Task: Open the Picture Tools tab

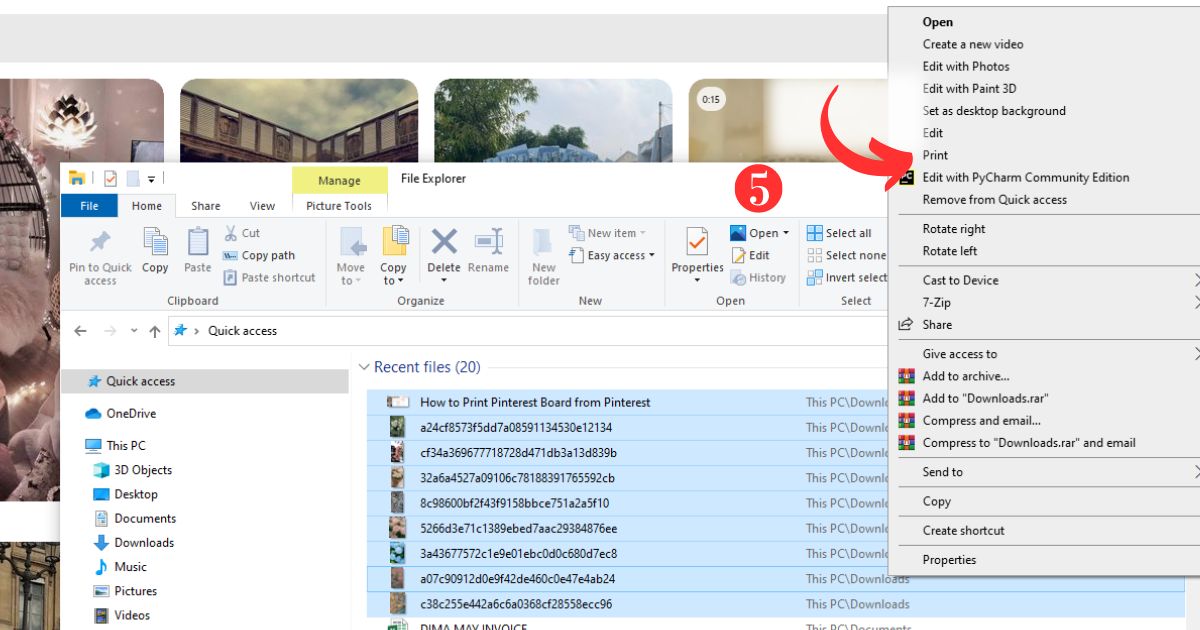Action: click(339, 206)
